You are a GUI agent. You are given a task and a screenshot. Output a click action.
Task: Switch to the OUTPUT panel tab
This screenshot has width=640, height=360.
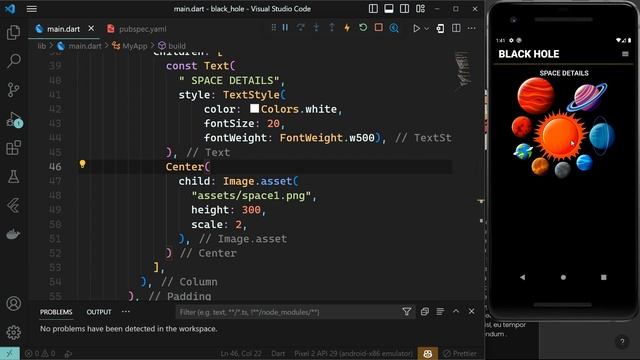(x=99, y=312)
